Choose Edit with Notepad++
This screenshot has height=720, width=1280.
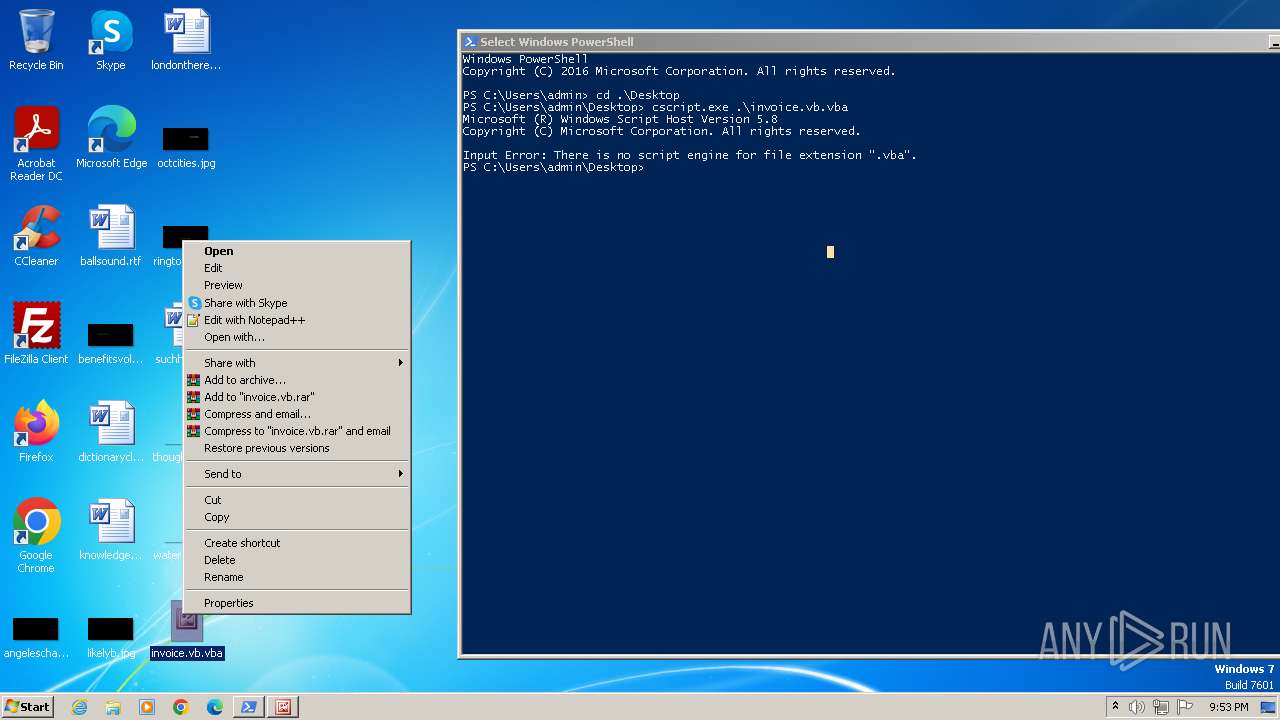[x=297, y=320]
